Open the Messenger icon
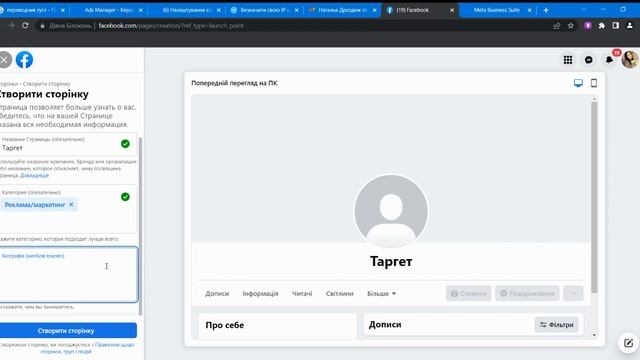The height and width of the screenshot is (360, 640). tap(589, 60)
